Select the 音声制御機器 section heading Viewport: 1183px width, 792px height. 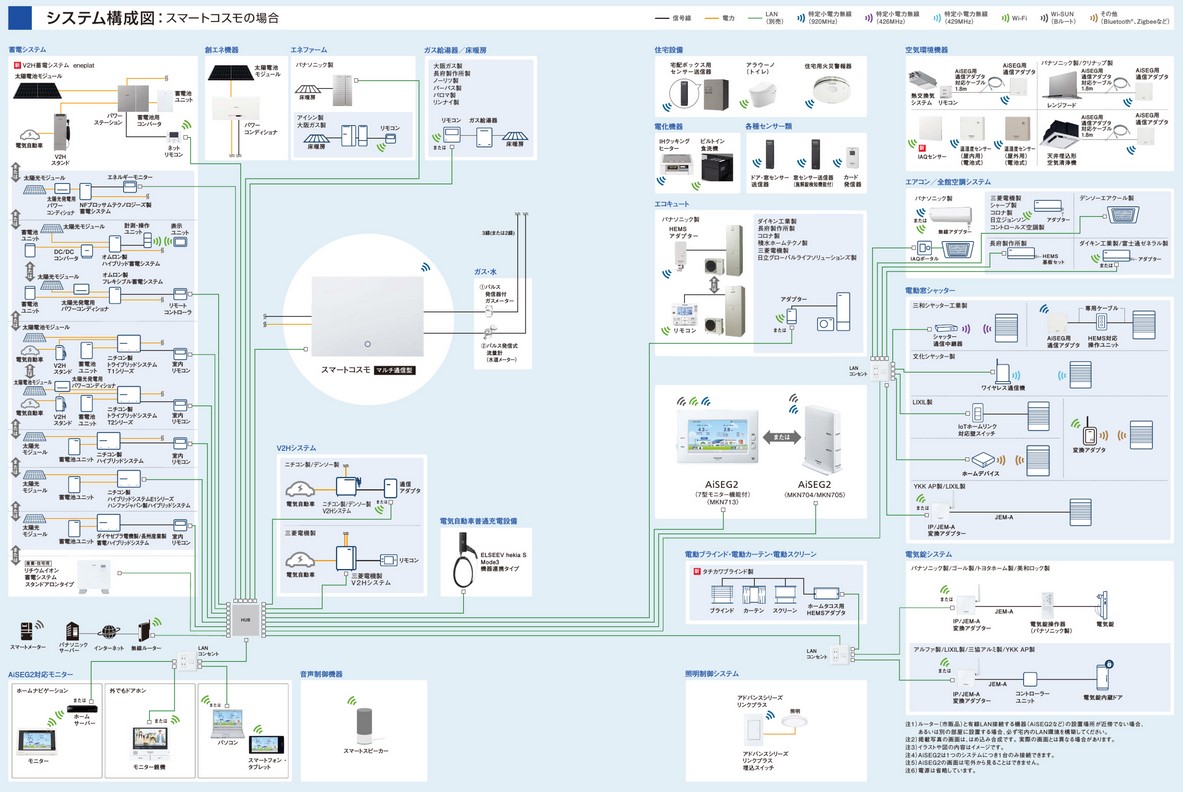point(321,674)
